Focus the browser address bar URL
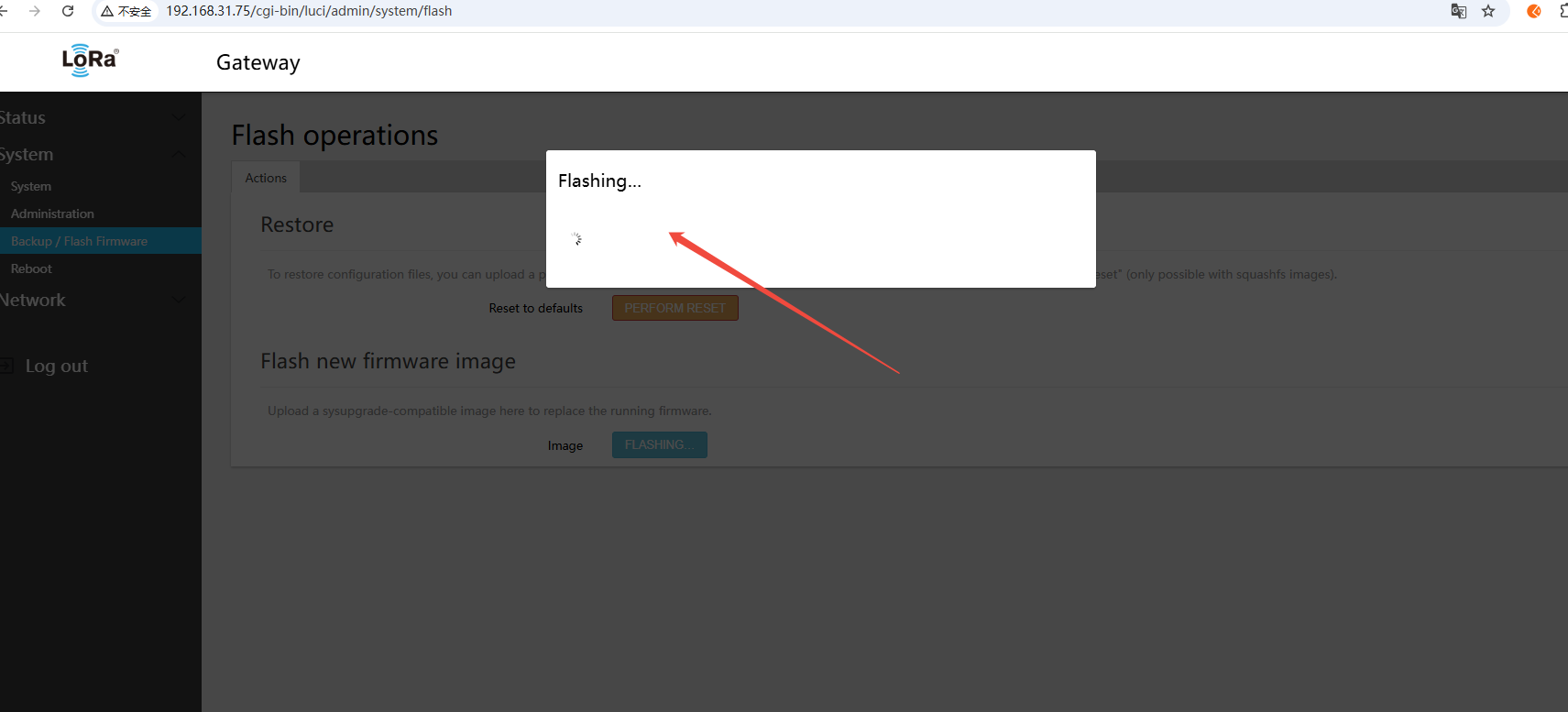The height and width of the screenshot is (712, 1568). click(x=309, y=11)
